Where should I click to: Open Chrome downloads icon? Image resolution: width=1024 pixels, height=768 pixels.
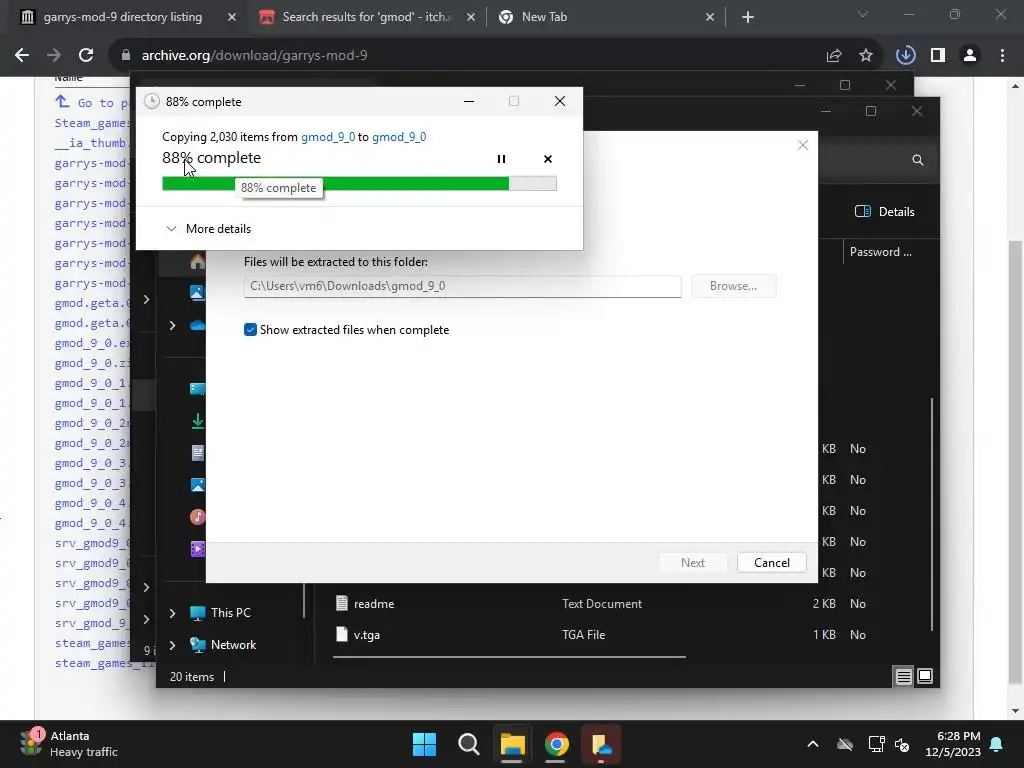point(905,56)
